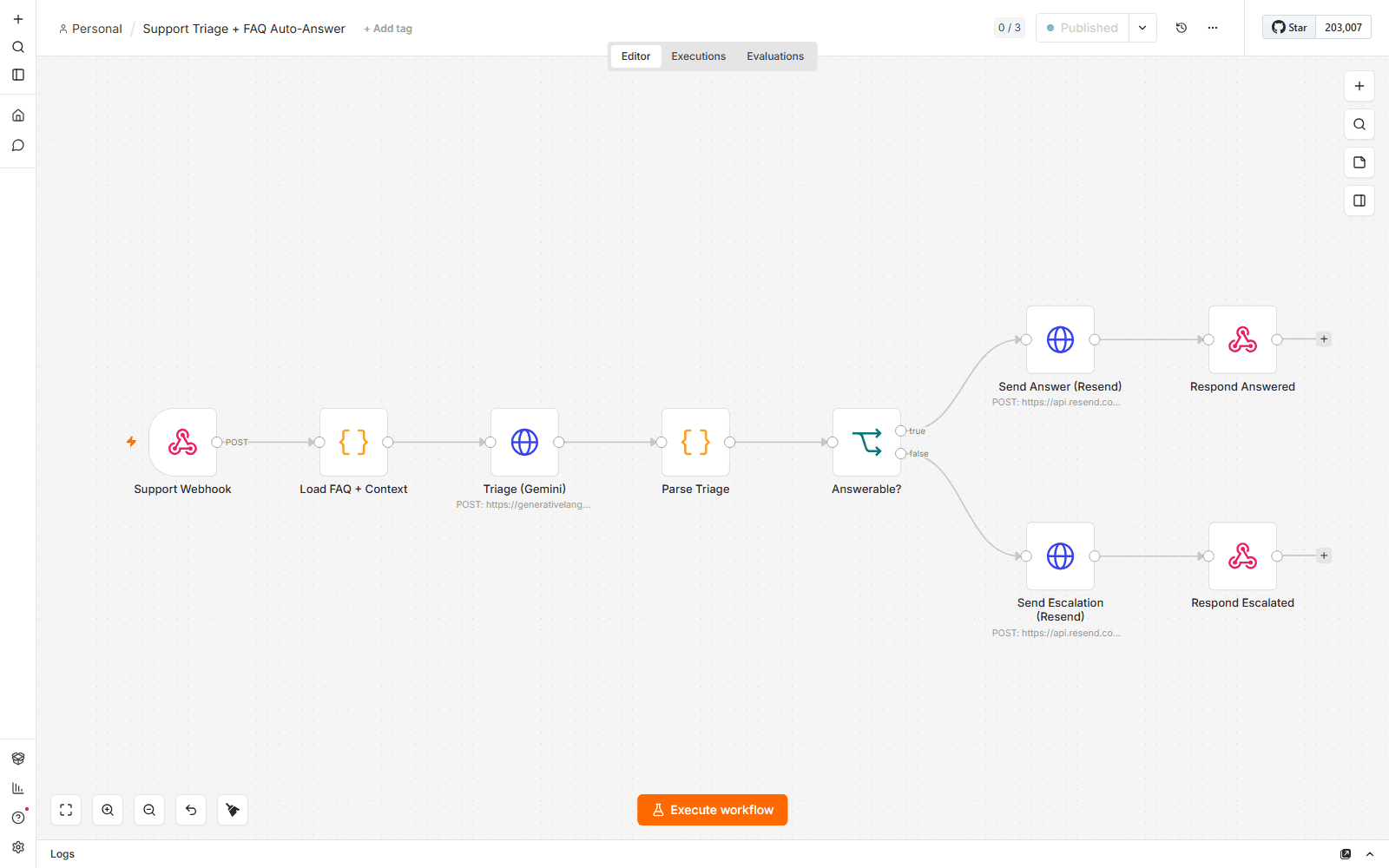
Task: Switch to the Evaluations tab
Action: click(775, 56)
